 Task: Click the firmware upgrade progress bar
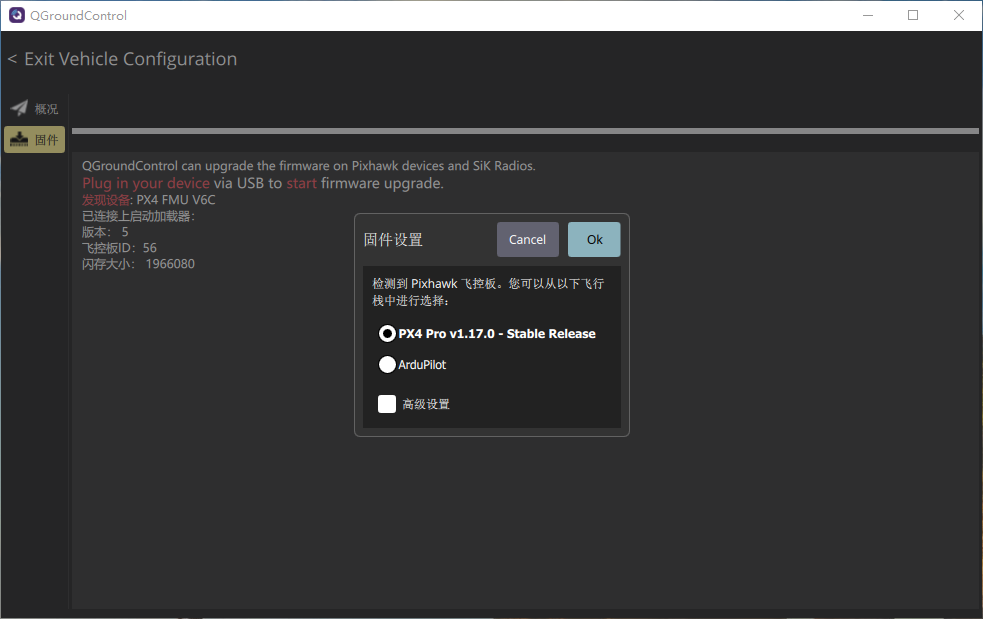pyautogui.click(x=525, y=131)
